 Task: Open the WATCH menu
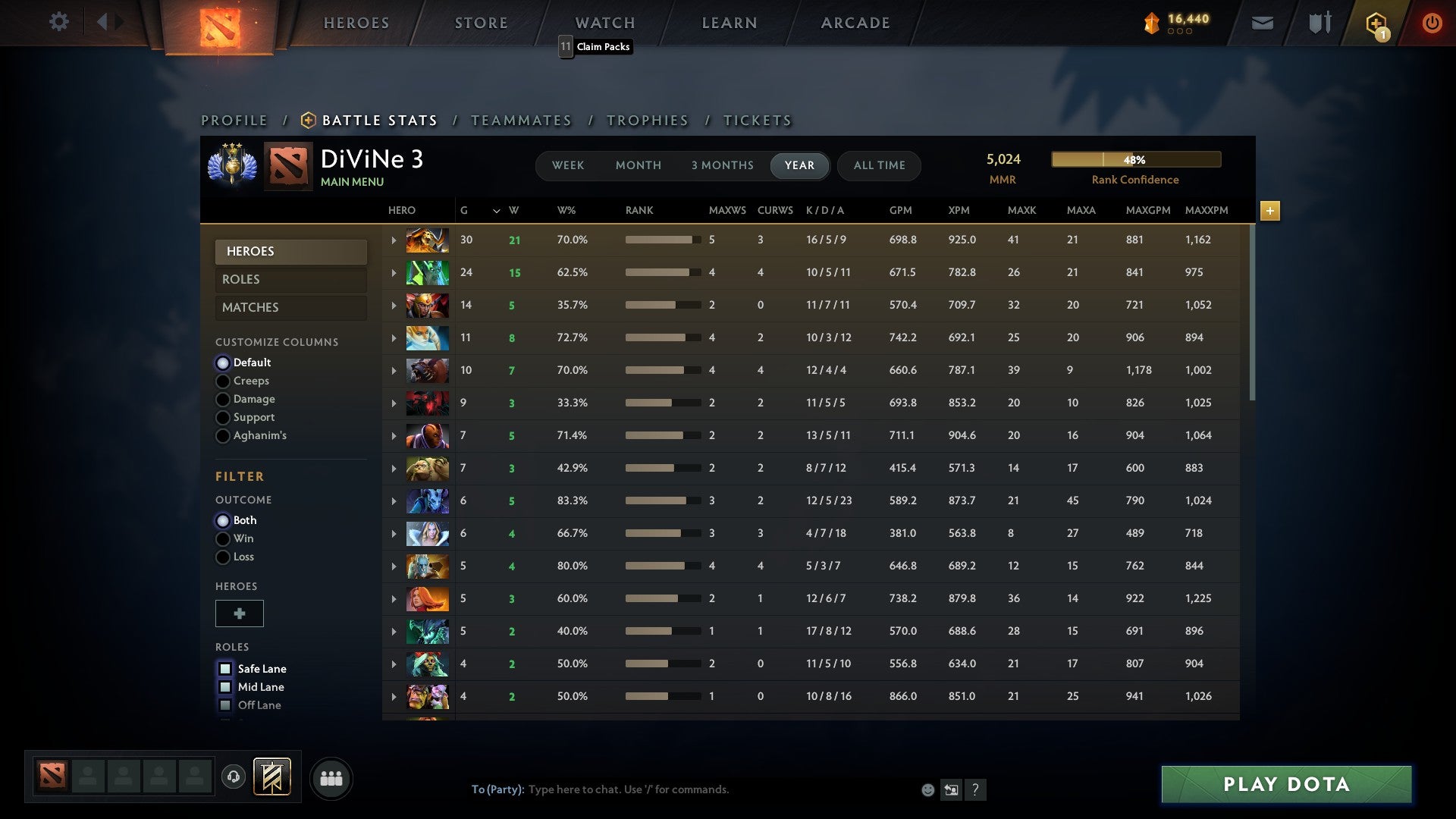[604, 22]
